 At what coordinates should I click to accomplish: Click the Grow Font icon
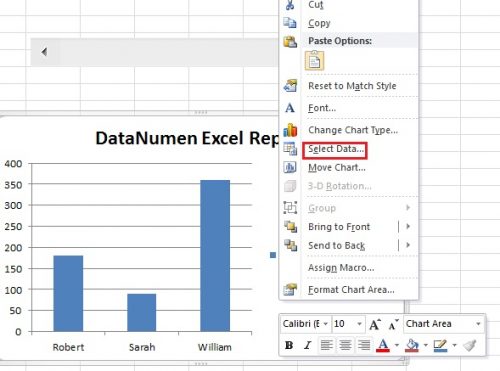click(x=375, y=324)
